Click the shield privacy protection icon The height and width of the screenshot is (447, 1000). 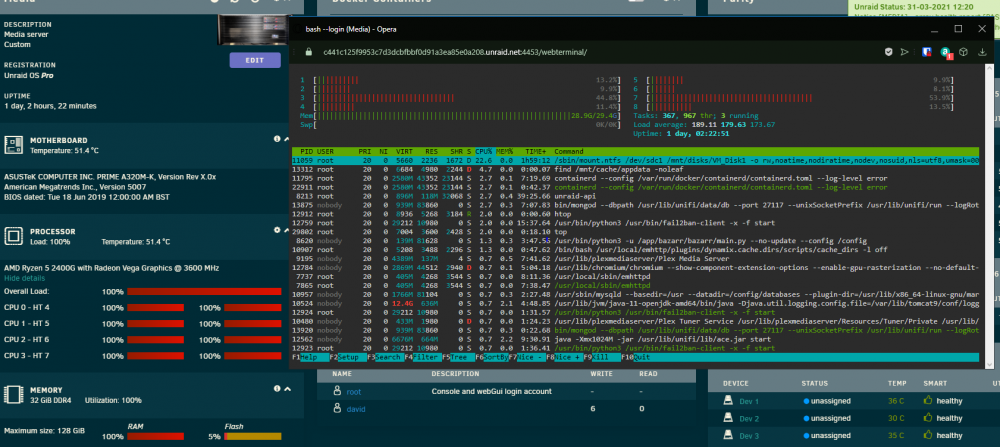[889, 52]
